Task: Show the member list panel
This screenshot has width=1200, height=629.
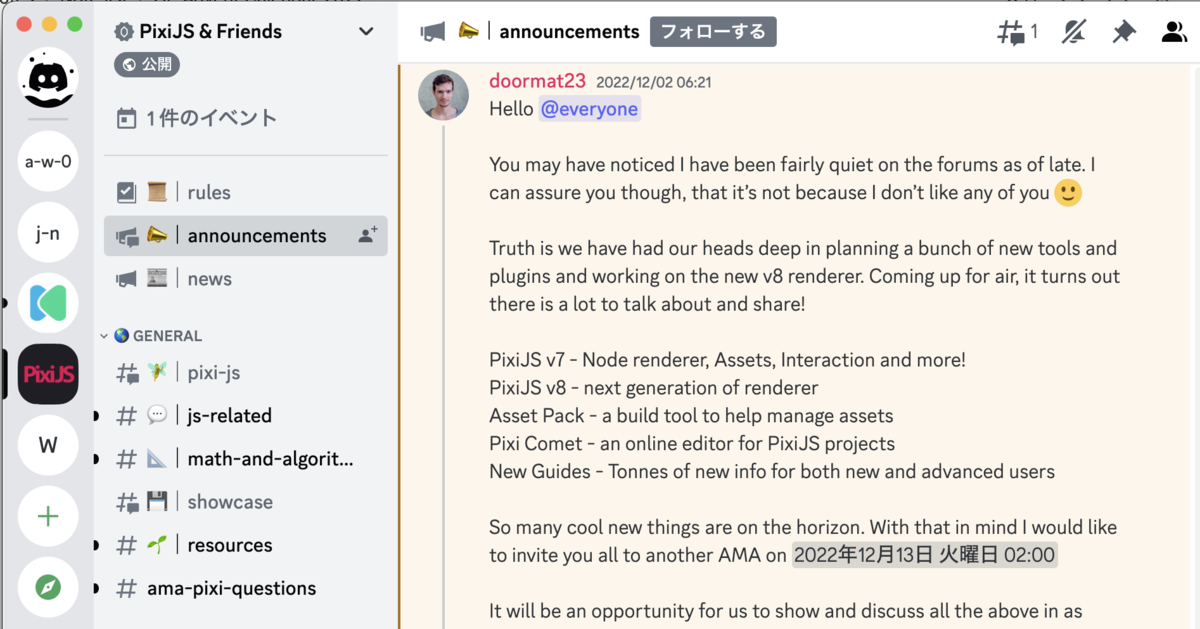Action: [x=1172, y=31]
